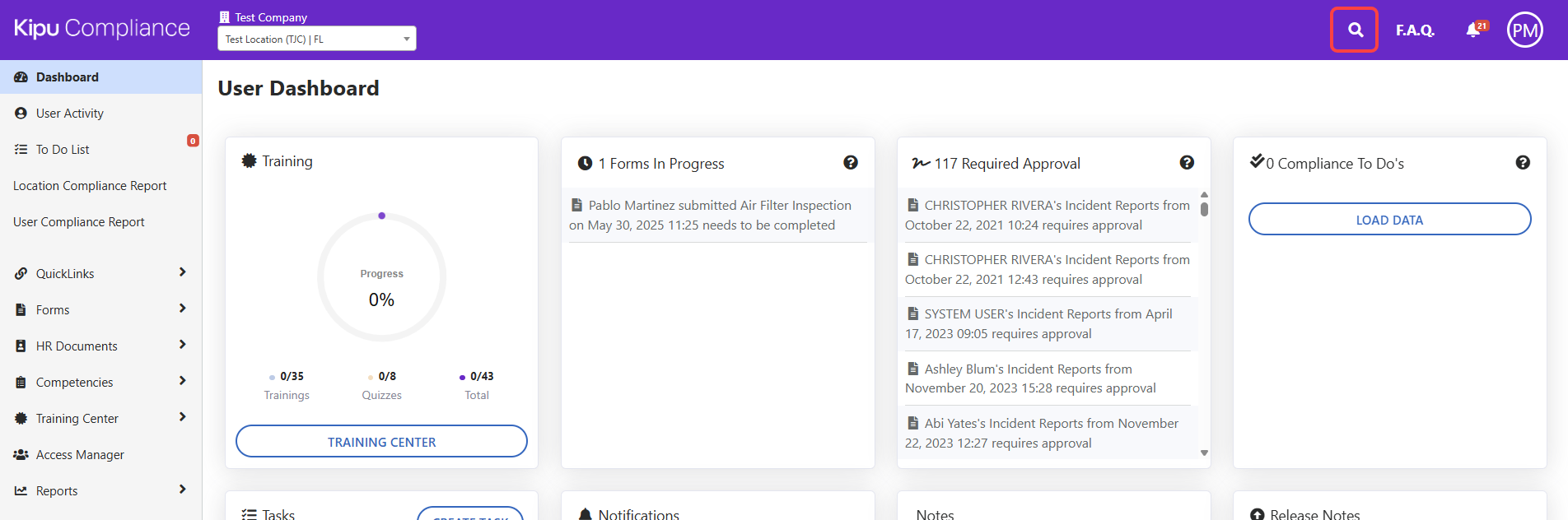The width and height of the screenshot is (1568, 520).
Task: Click help icon on Compliance To Do's card
Action: 1523,163
